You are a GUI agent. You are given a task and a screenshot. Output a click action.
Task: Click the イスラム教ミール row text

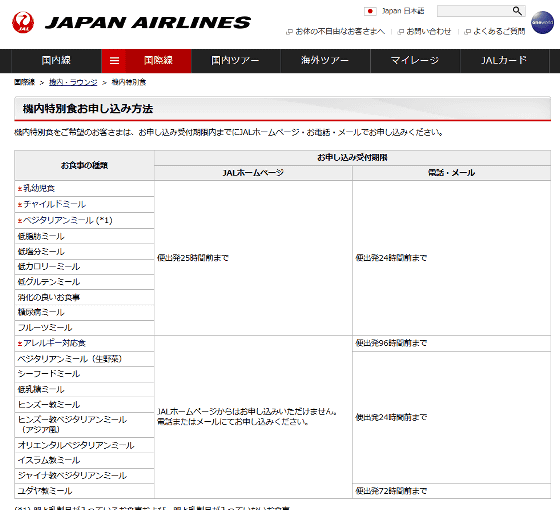49,461
